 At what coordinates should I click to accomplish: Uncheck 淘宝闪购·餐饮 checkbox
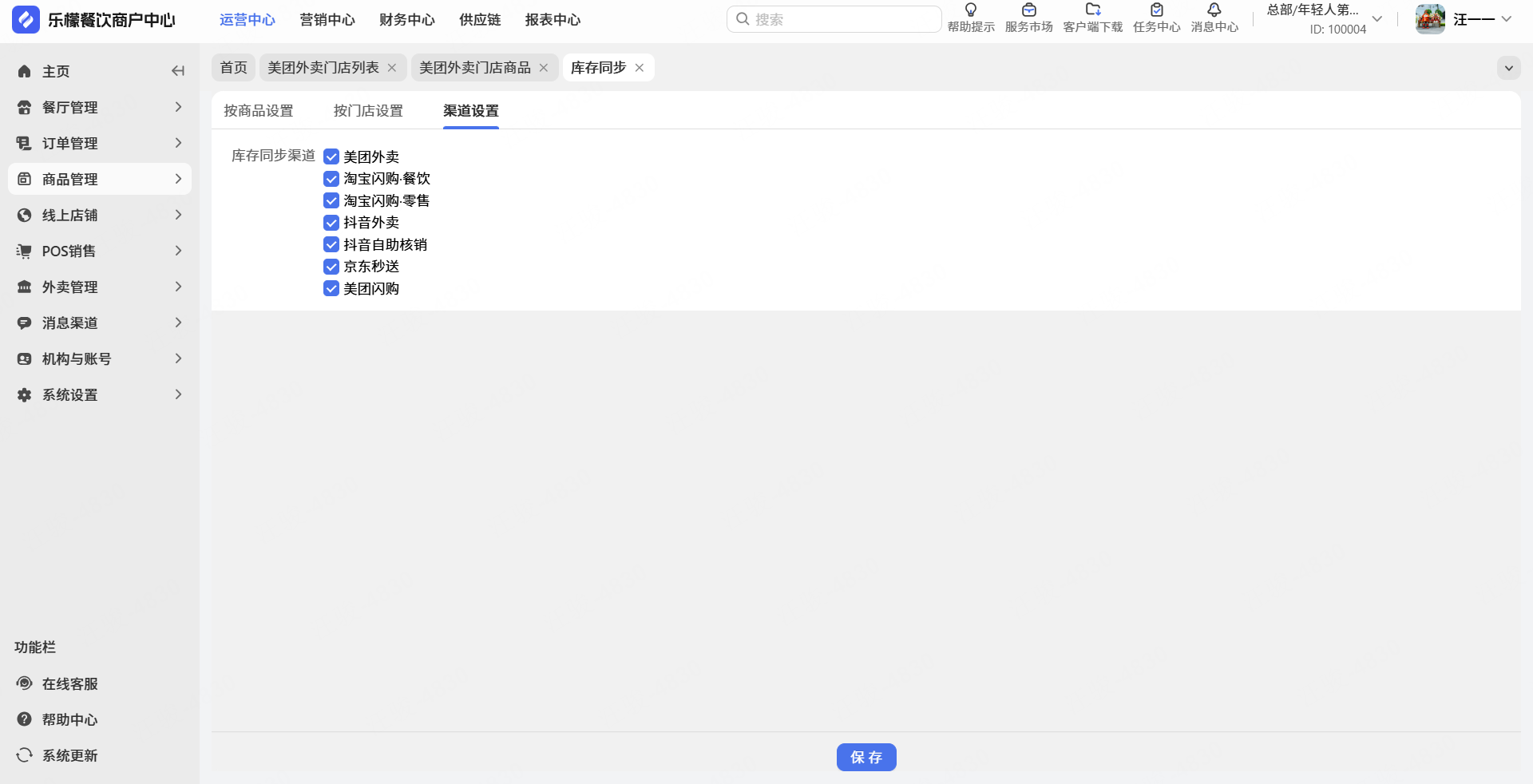tap(331, 179)
